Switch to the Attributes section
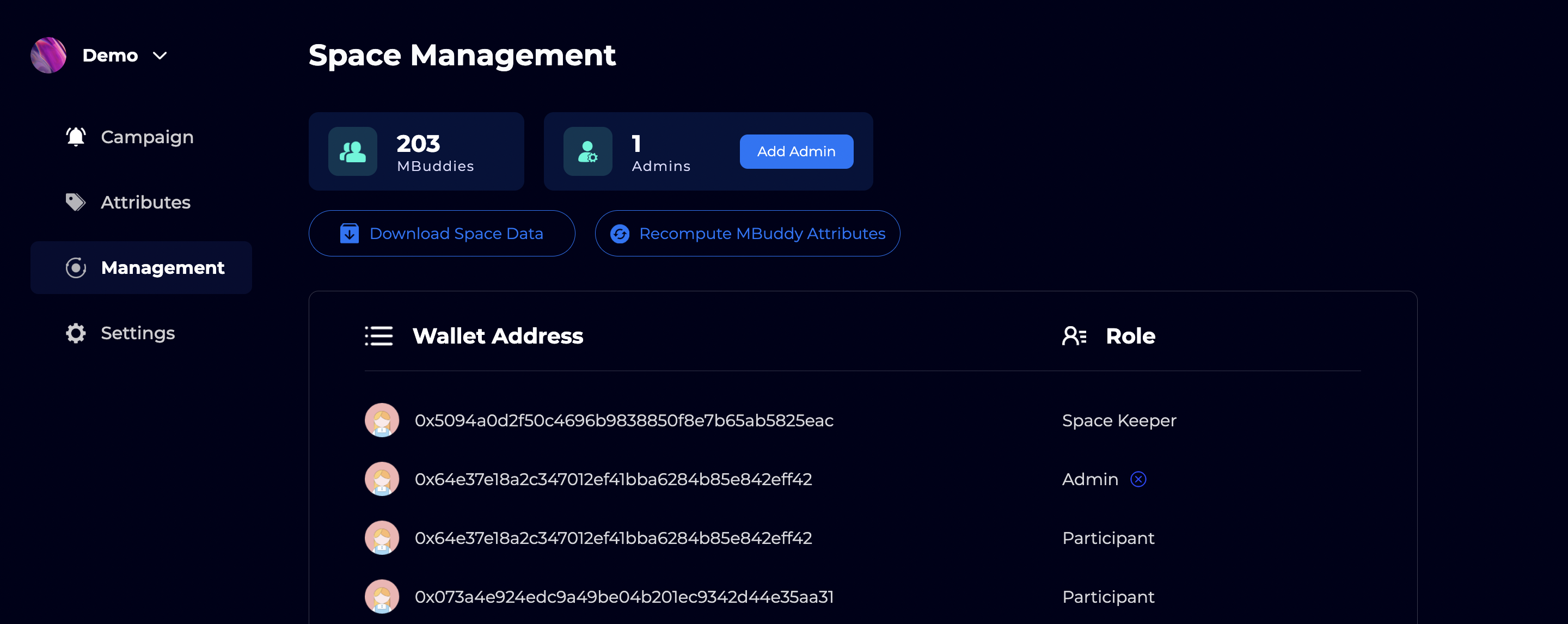 click(x=145, y=201)
